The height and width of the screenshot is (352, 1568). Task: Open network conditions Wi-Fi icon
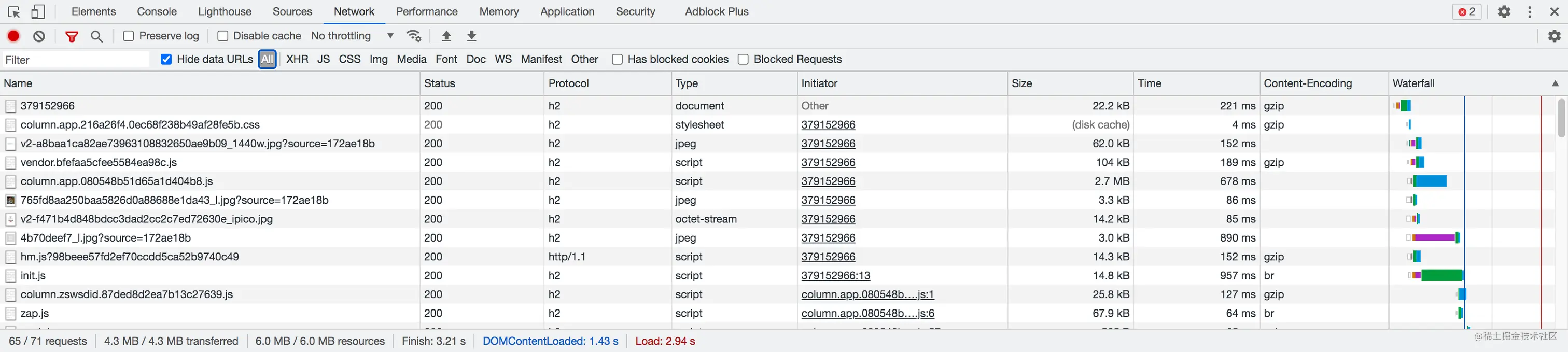coord(414,36)
